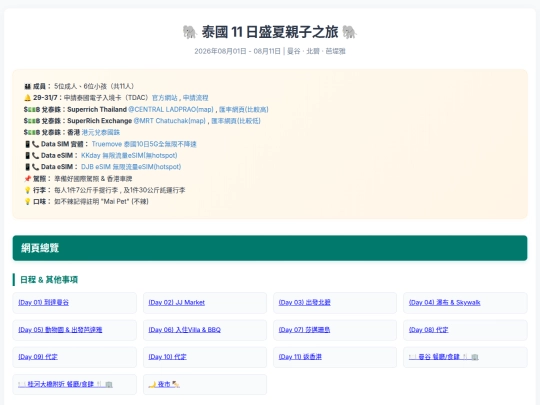Image resolution: width=540 pixels, height=405 pixels.
Task: Go to Day 02 JJ Market
Action: (x=176, y=302)
